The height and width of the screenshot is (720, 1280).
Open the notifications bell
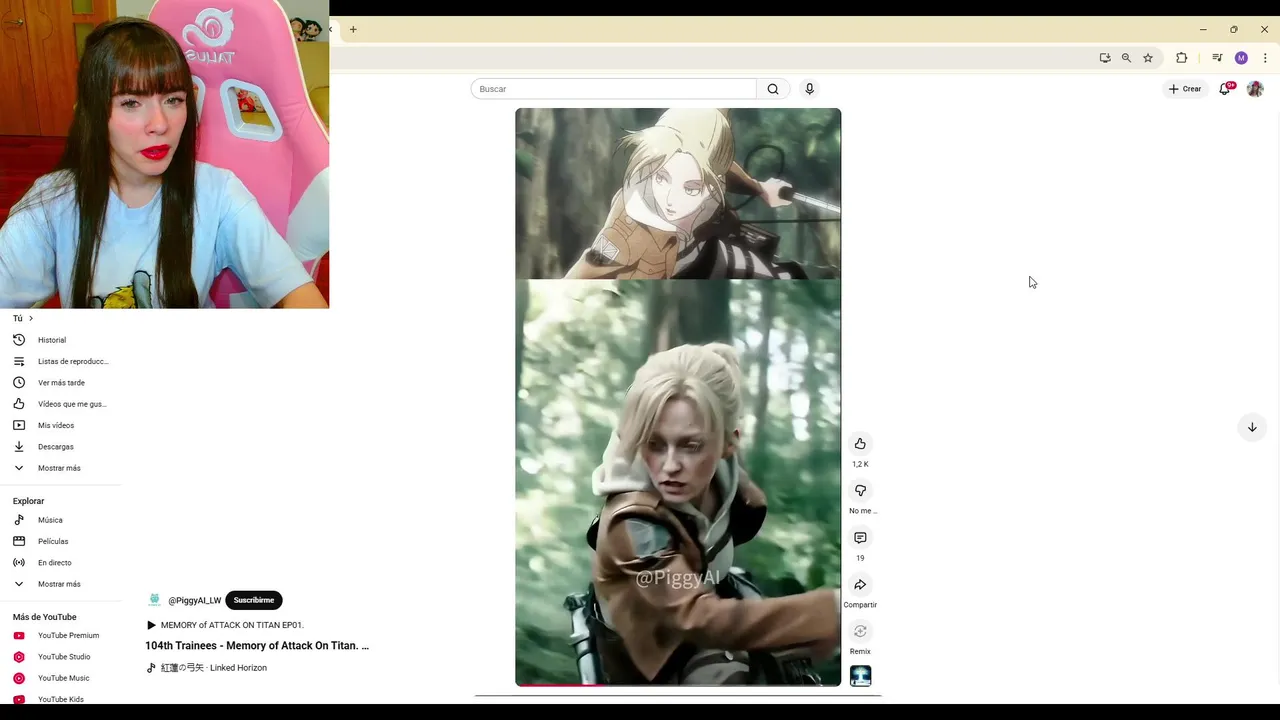(x=1225, y=89)
